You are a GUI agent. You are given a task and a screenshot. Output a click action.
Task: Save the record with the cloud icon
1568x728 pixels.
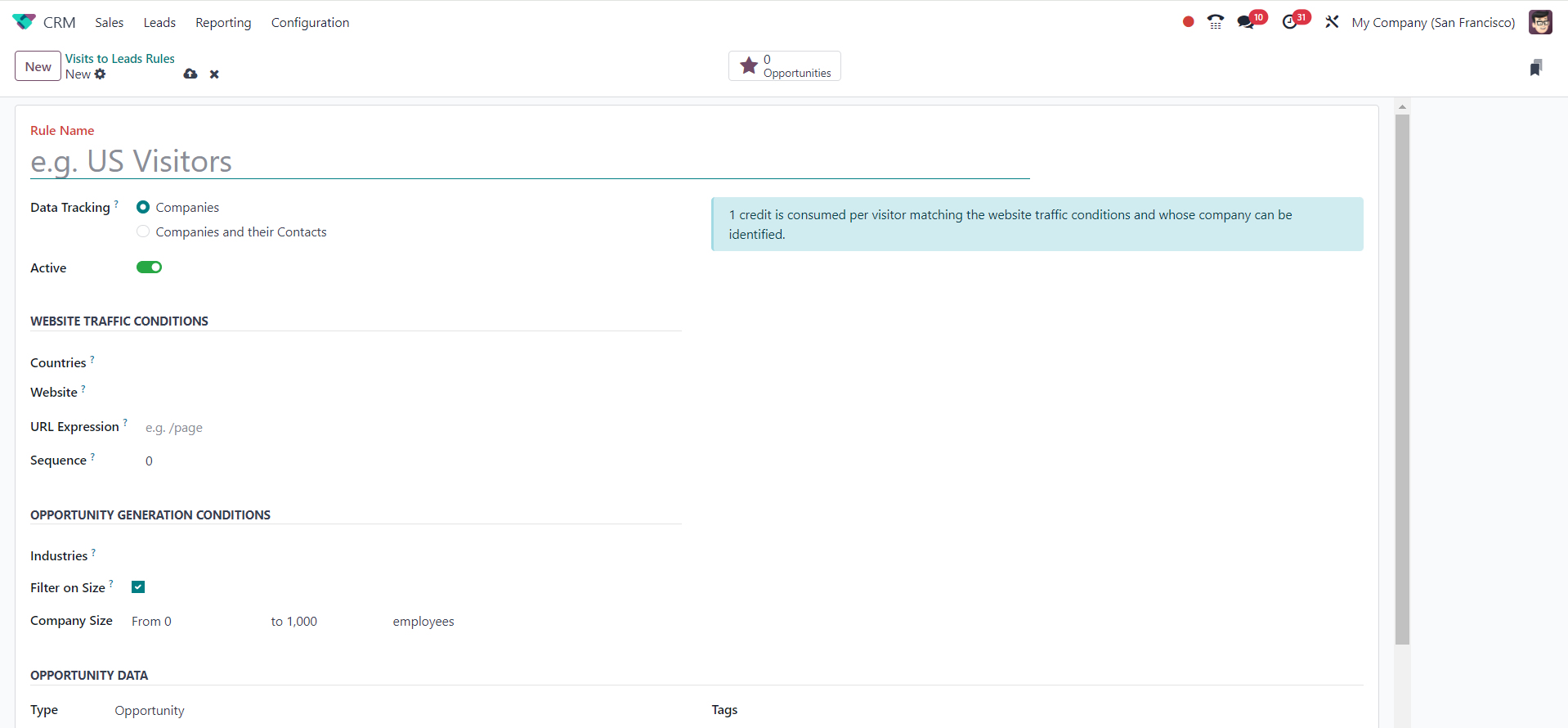pos(190,74)
